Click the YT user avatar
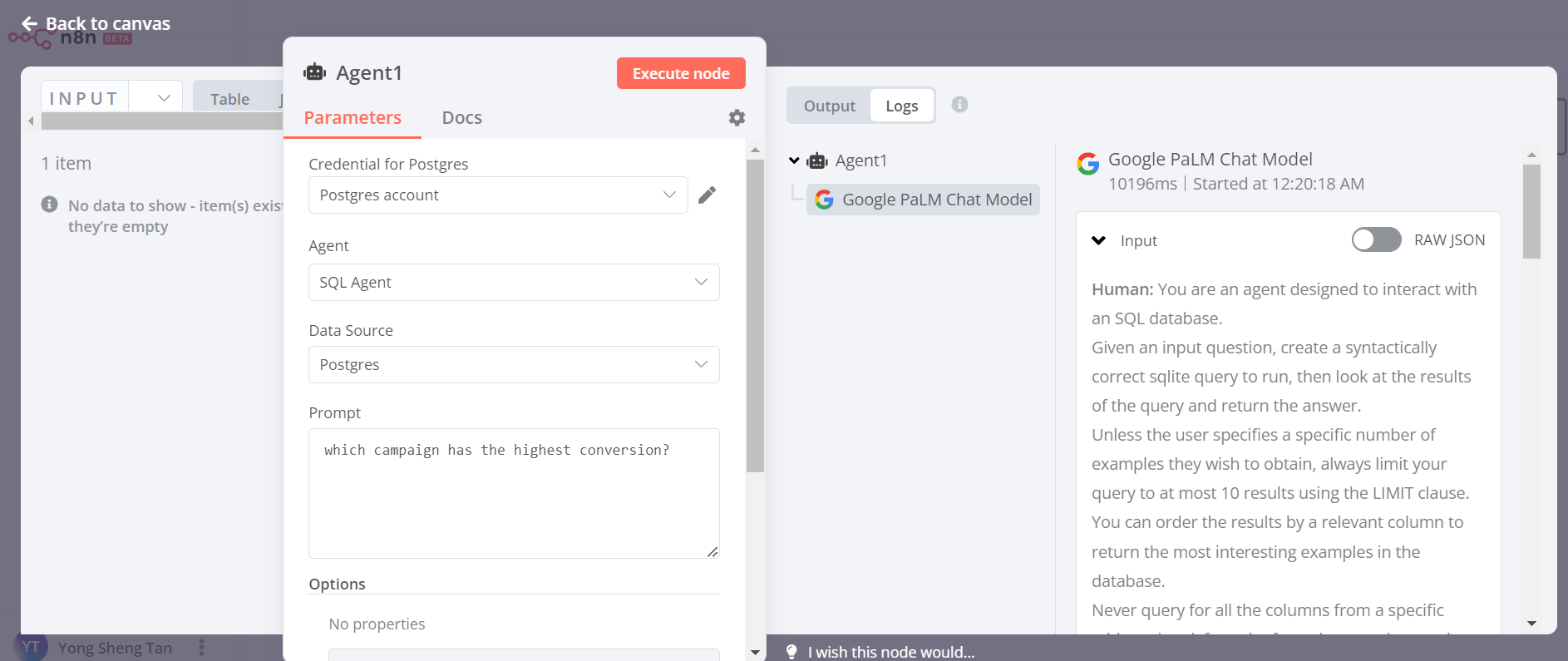 coord(31,647)
